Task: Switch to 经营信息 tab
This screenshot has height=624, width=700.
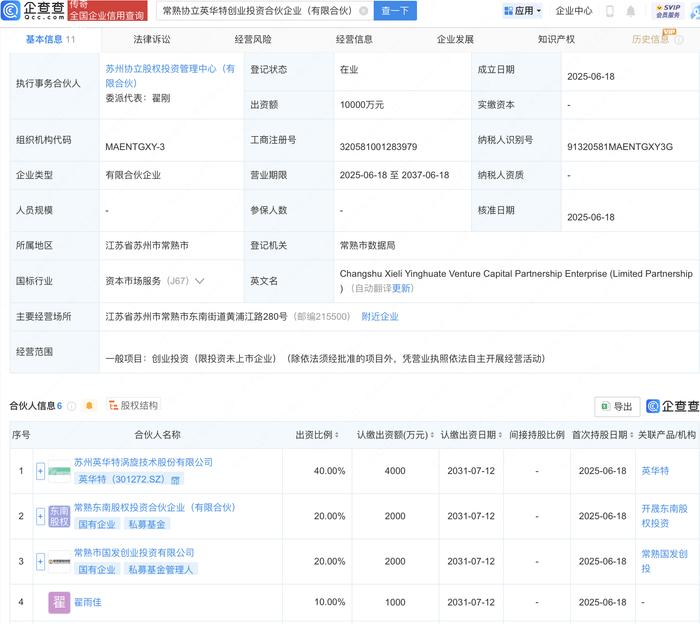Action: 354,39
